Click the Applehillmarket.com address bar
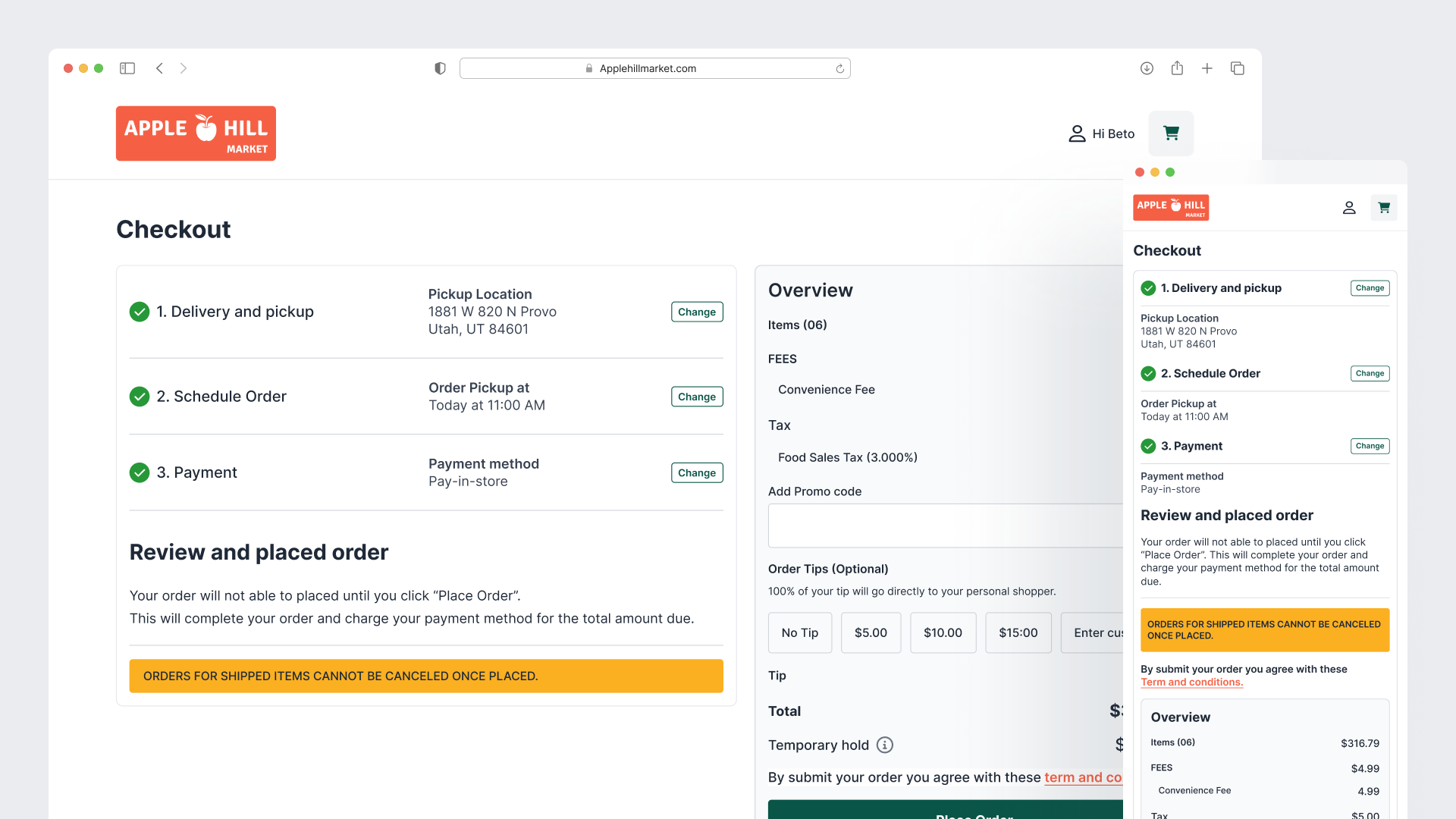Viewport: 1456px width, 819px height. pyautogui.click(x=654, y=68)
